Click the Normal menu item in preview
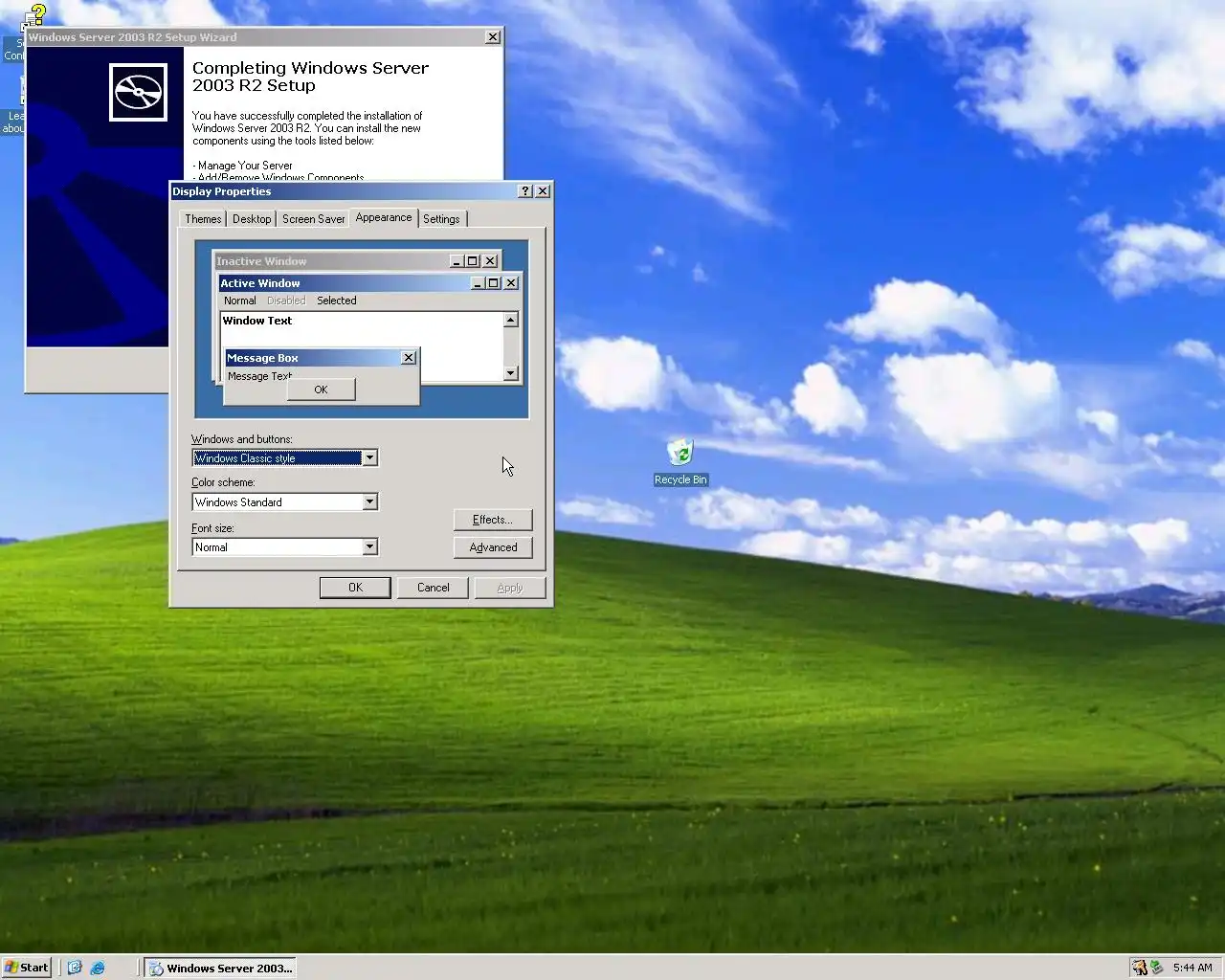Image resolution: width=1225 pixels, height=980 pixels. point(239,301)
